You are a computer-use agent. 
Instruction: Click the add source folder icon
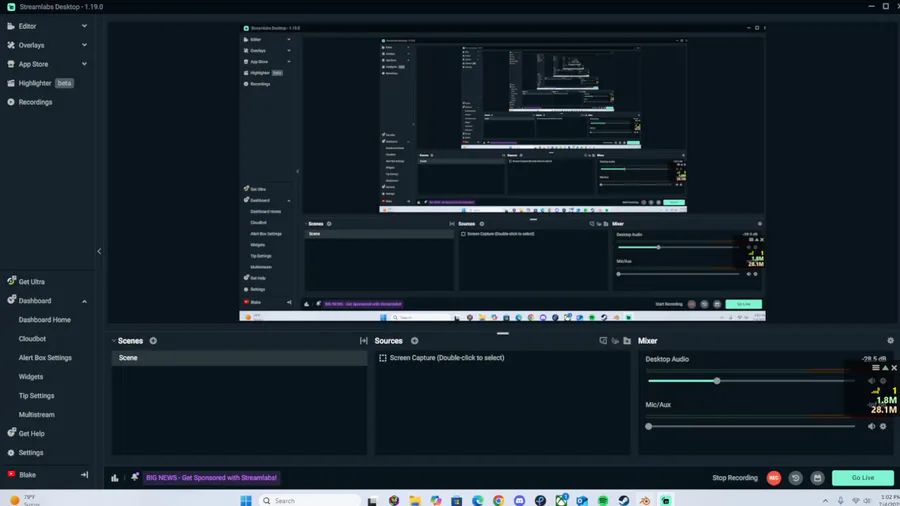pyautogui.click(x=627, y=341)
